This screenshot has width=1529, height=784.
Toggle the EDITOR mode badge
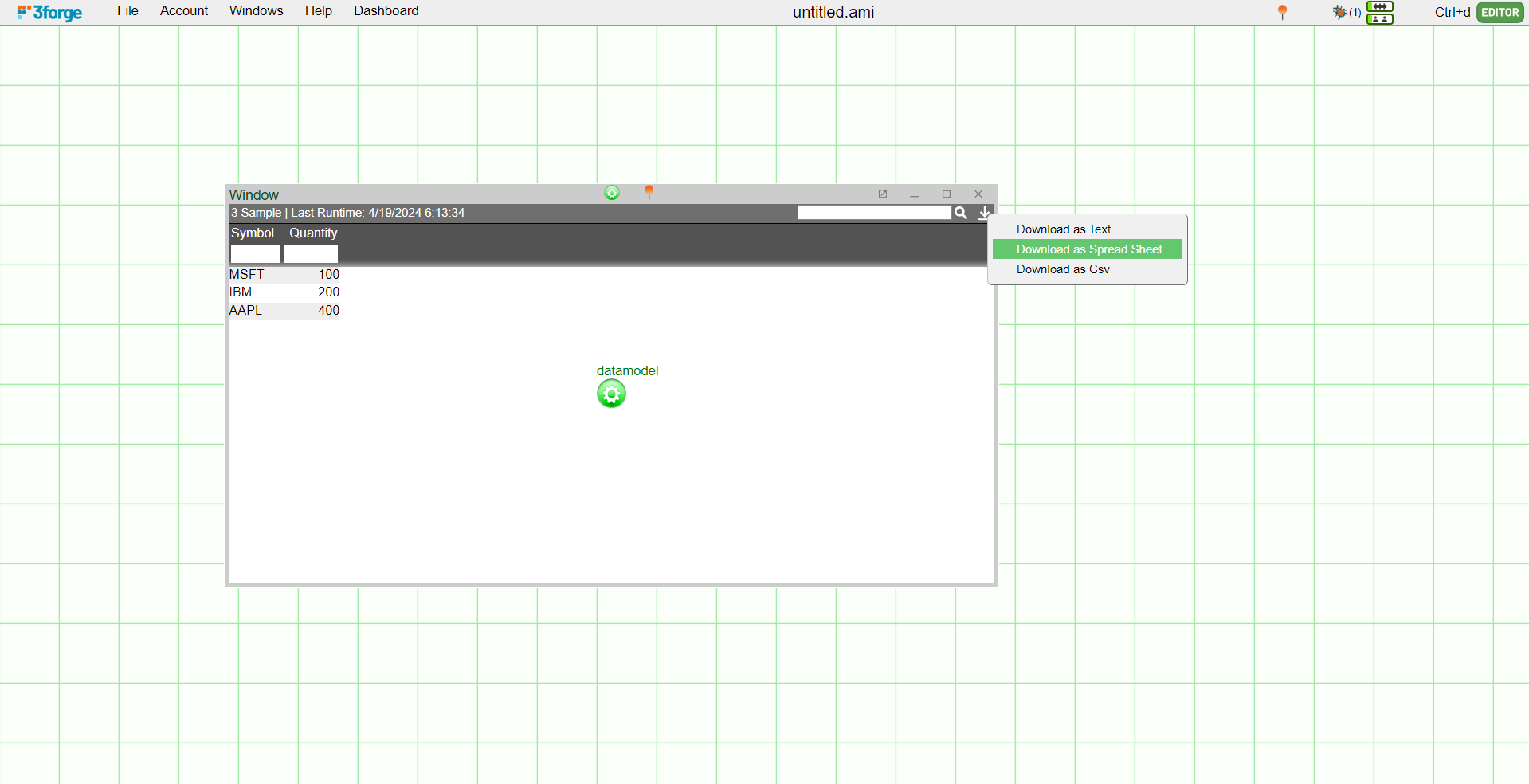point(1500,12)
